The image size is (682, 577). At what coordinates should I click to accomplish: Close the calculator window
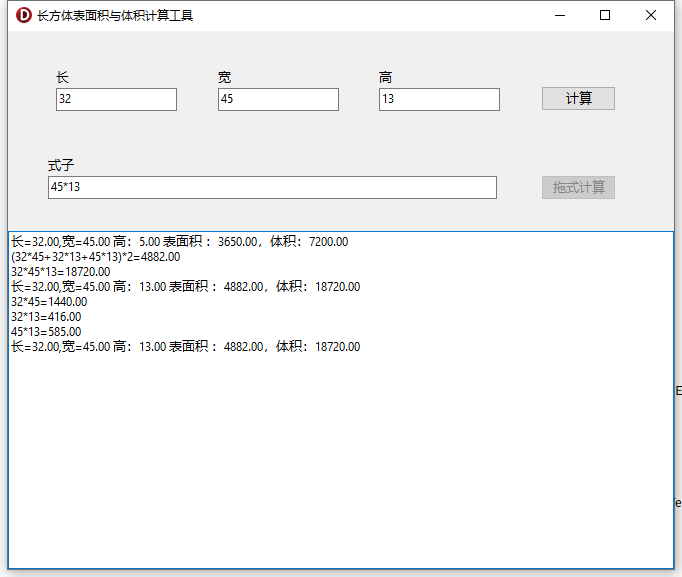tap(651, 16)
